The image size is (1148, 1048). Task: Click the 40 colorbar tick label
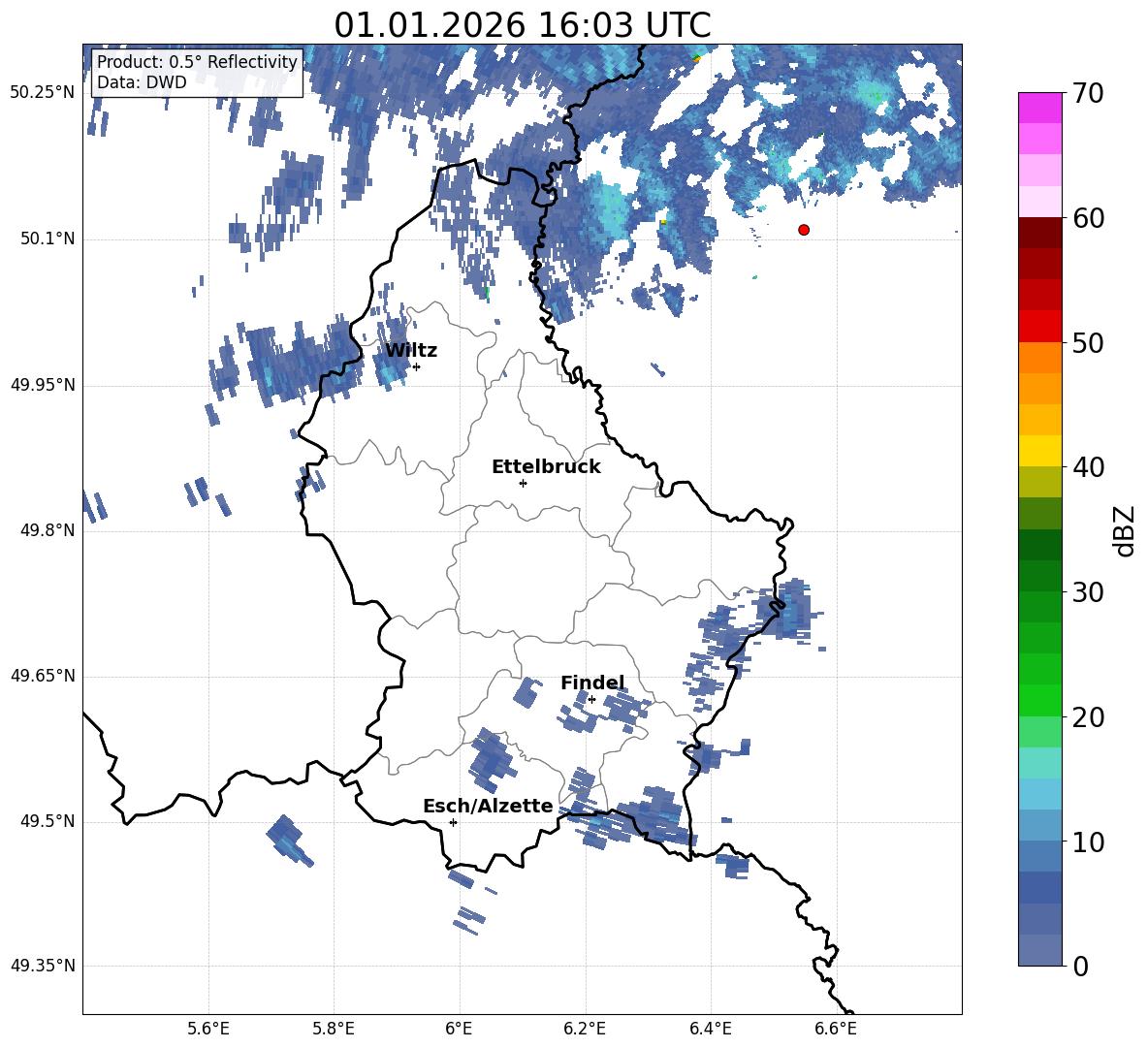click(x=1088, y=467)
